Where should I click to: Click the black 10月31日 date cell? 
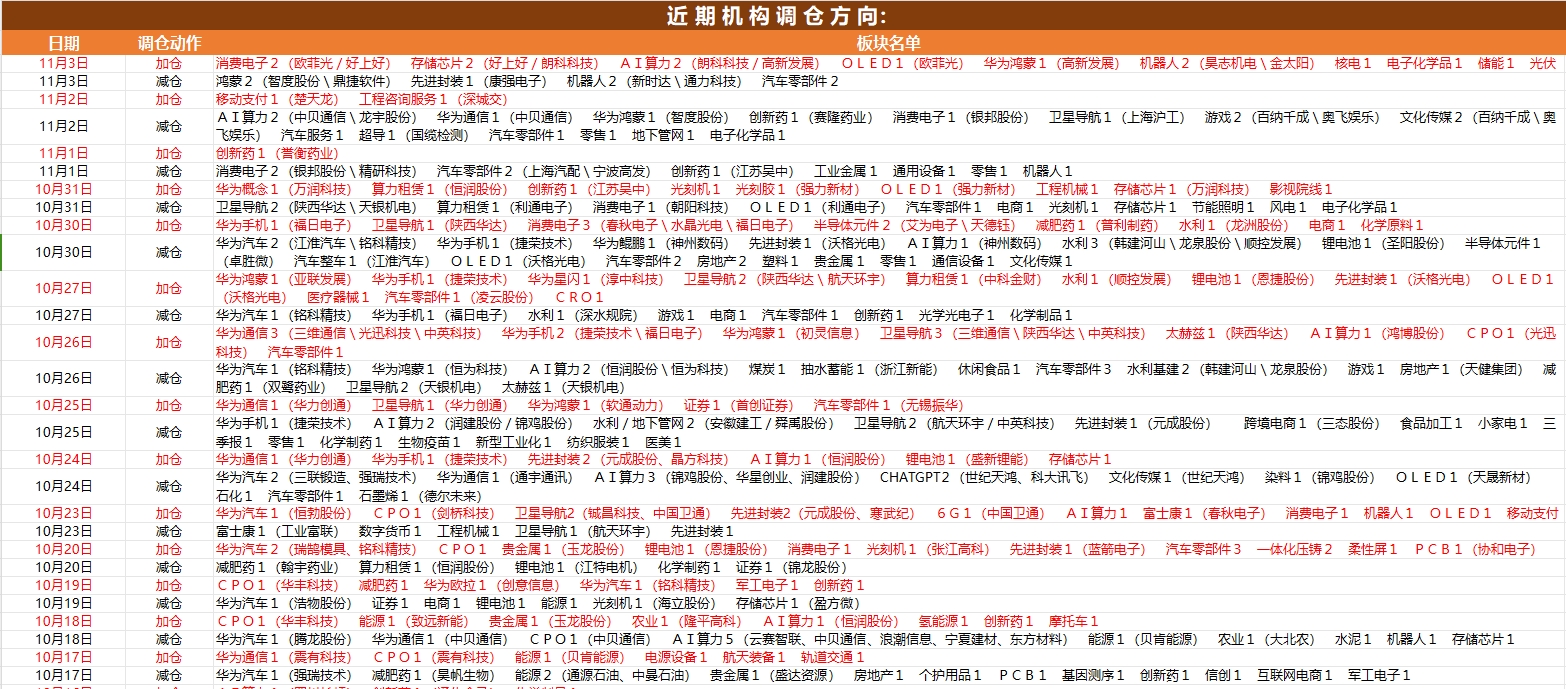click(x=64, y=207)
